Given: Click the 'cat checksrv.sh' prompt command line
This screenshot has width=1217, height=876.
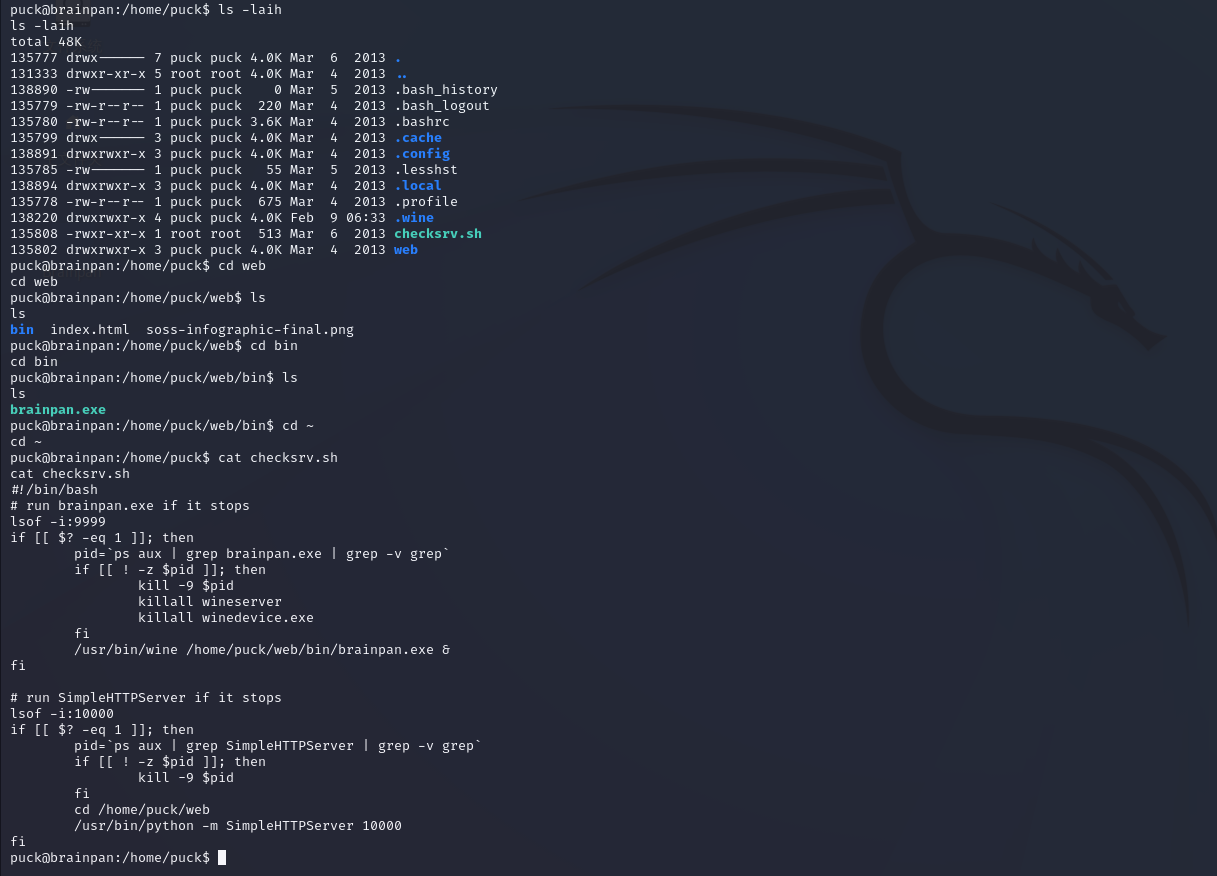Looking at the screenshot, I should (x=174, y=458).
